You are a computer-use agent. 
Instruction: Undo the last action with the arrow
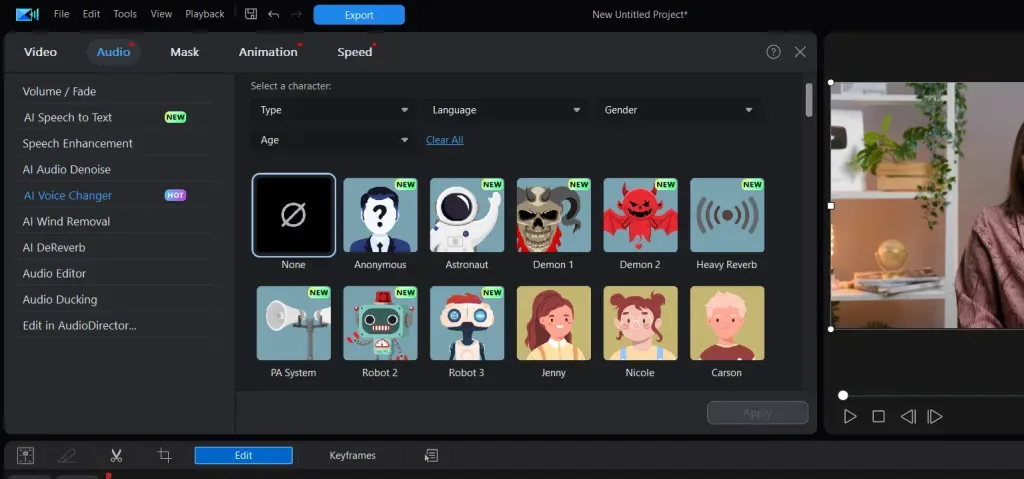point(274,14)
